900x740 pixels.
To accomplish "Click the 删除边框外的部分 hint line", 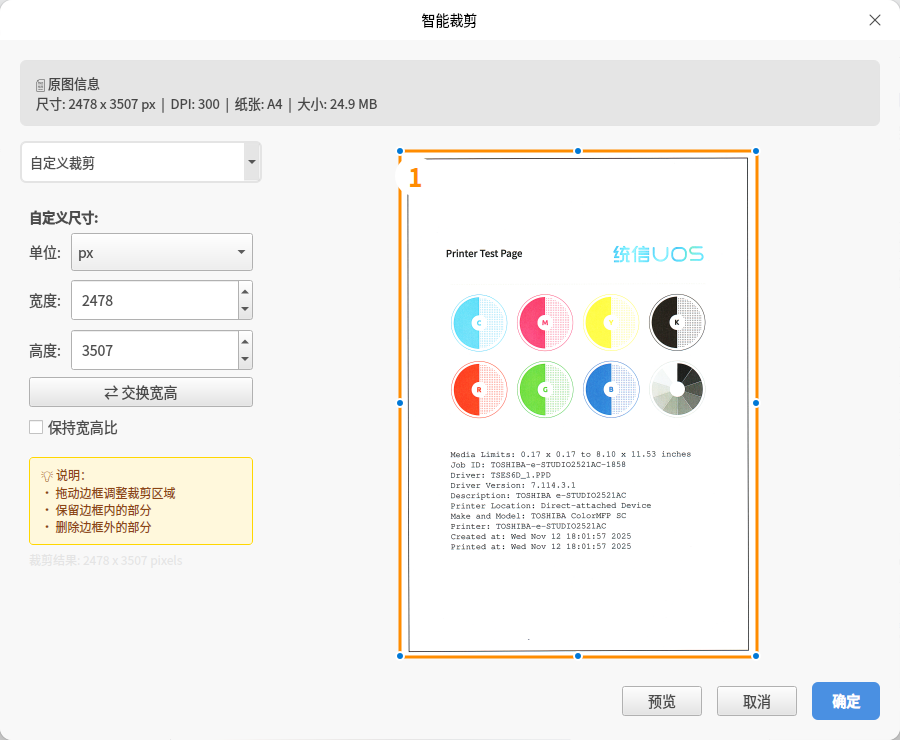I will click(x=103, y=528).
